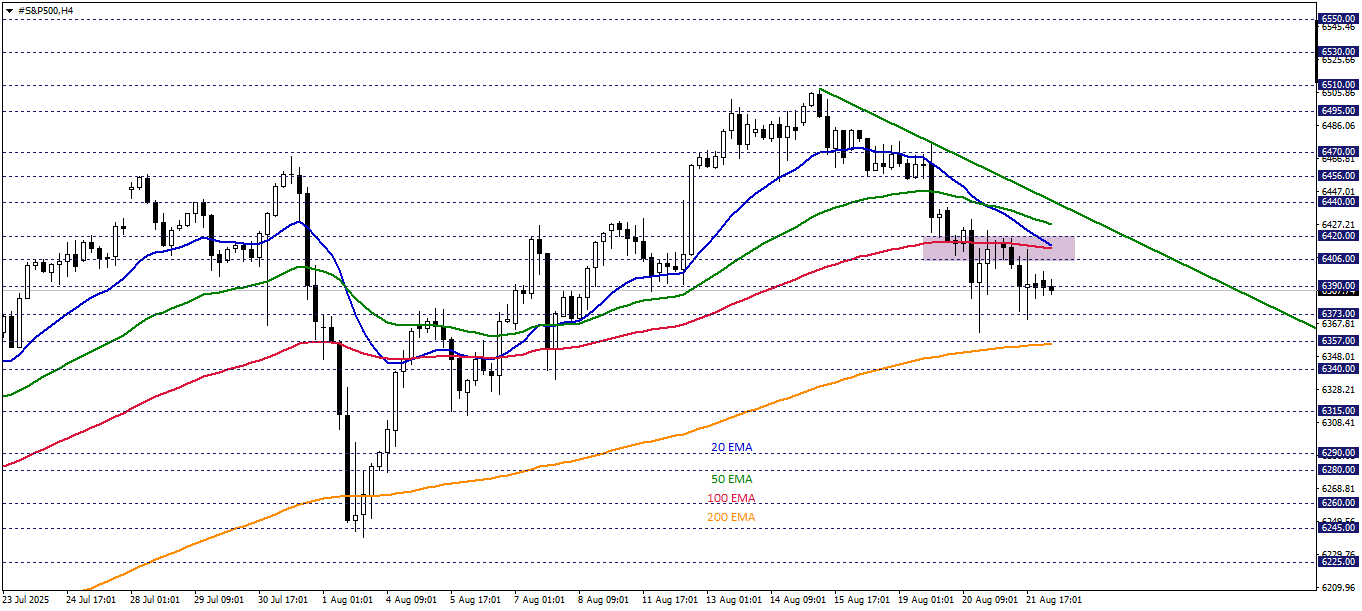Viewport: 1362px width, 611px height.
Task: Click the 13 Aug 01:01 time label
Action: 734,601
